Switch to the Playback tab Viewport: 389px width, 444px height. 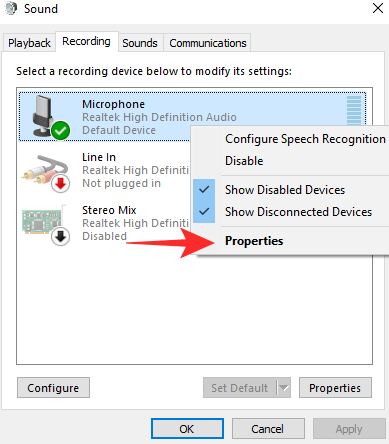29,43
